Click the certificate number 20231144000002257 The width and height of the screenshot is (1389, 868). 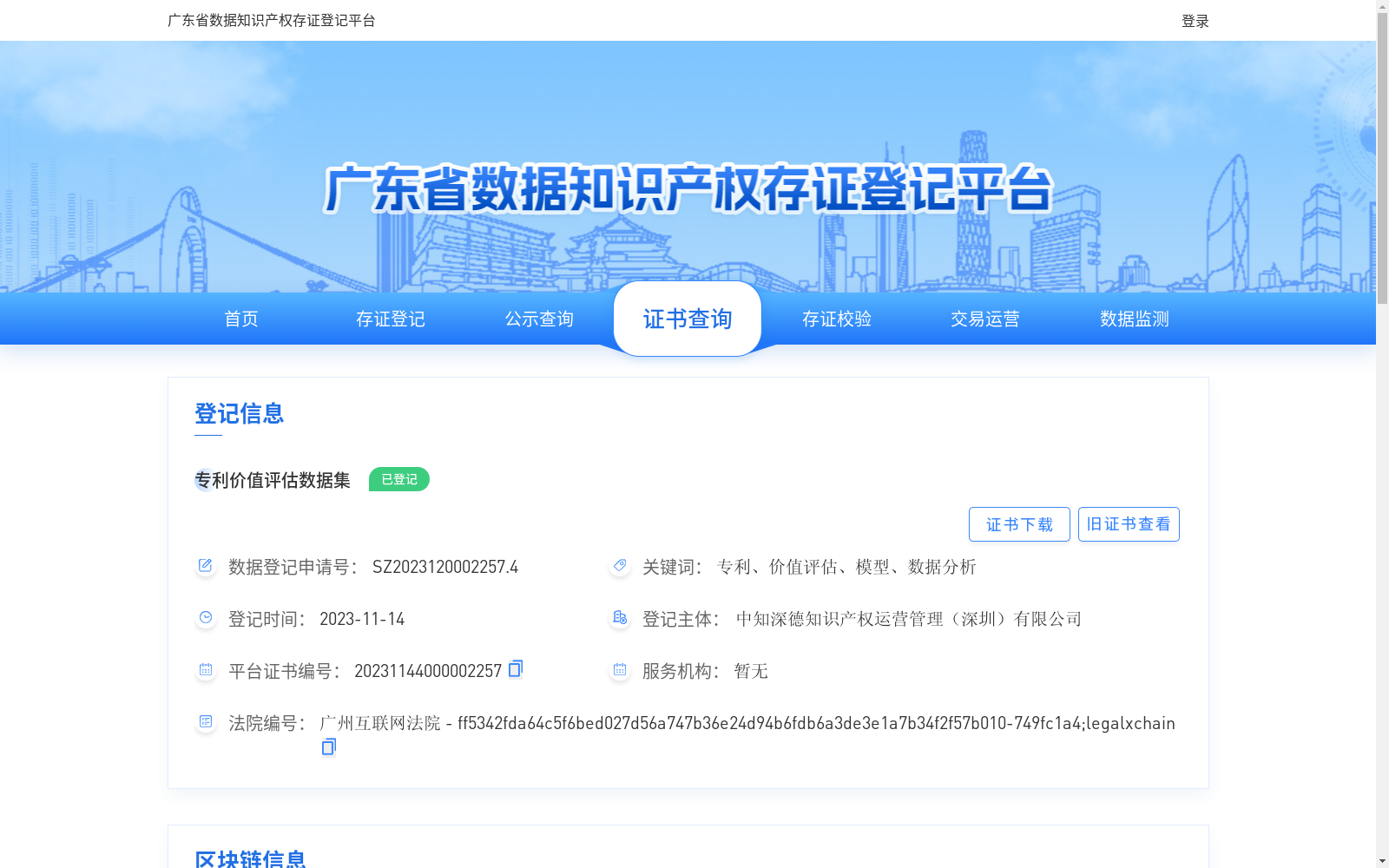tap(428, 671)
